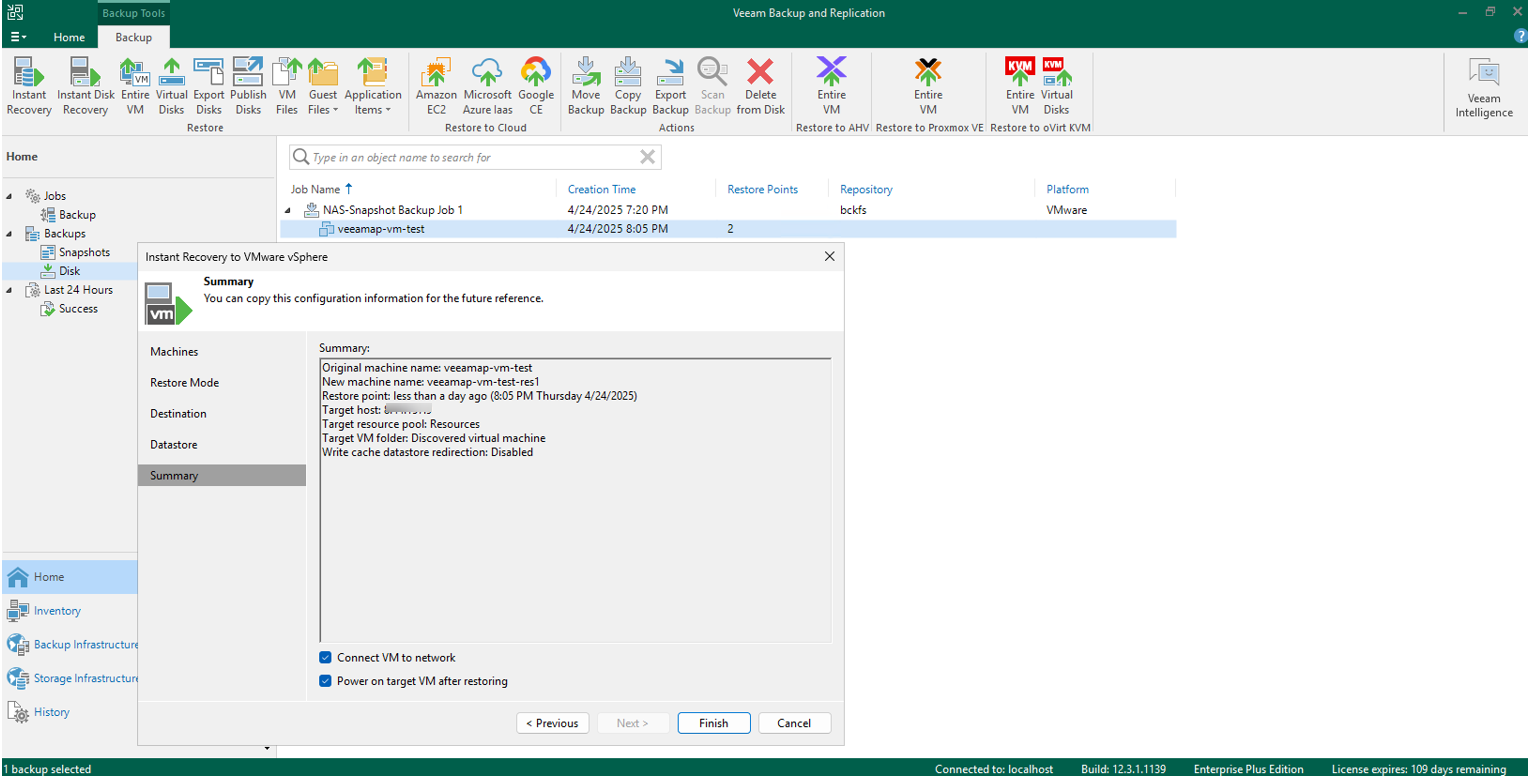Viewport: 1530px width, 776px height.
Task: Select Snapshots under Backups
Action: [75, 252]
